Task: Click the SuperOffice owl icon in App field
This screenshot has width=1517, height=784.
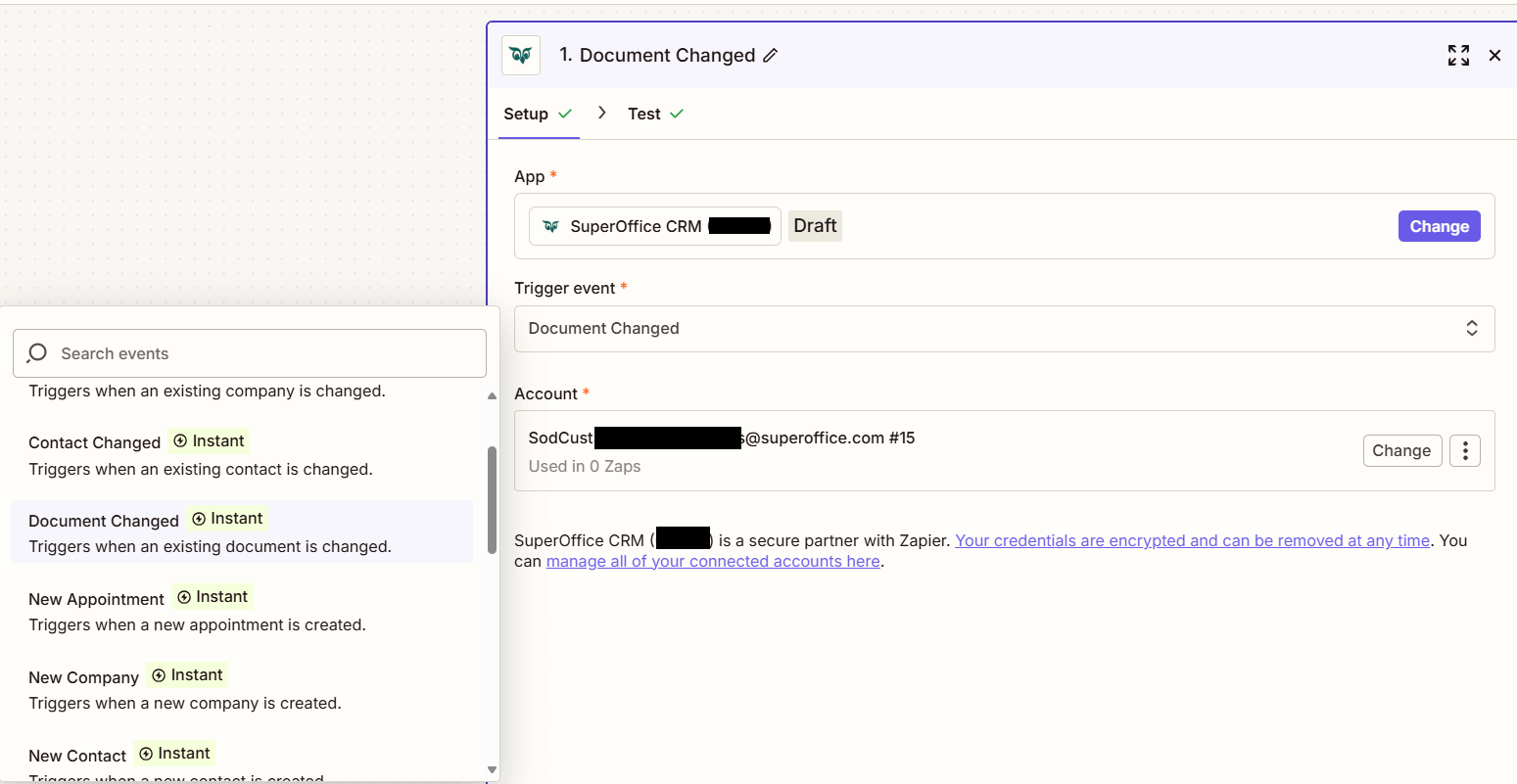Action: point(549,226)
